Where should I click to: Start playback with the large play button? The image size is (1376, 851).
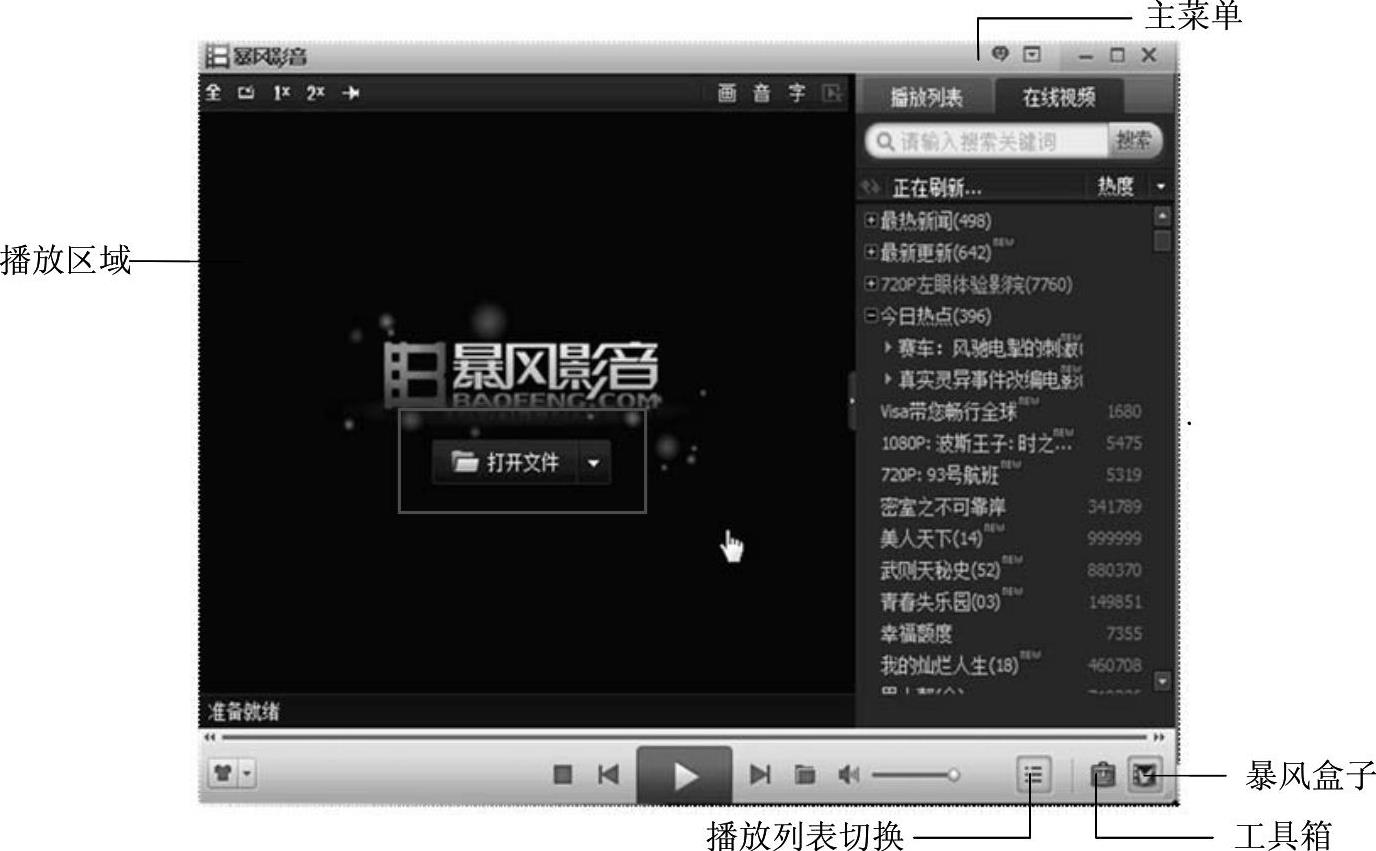tap(685, 775)
